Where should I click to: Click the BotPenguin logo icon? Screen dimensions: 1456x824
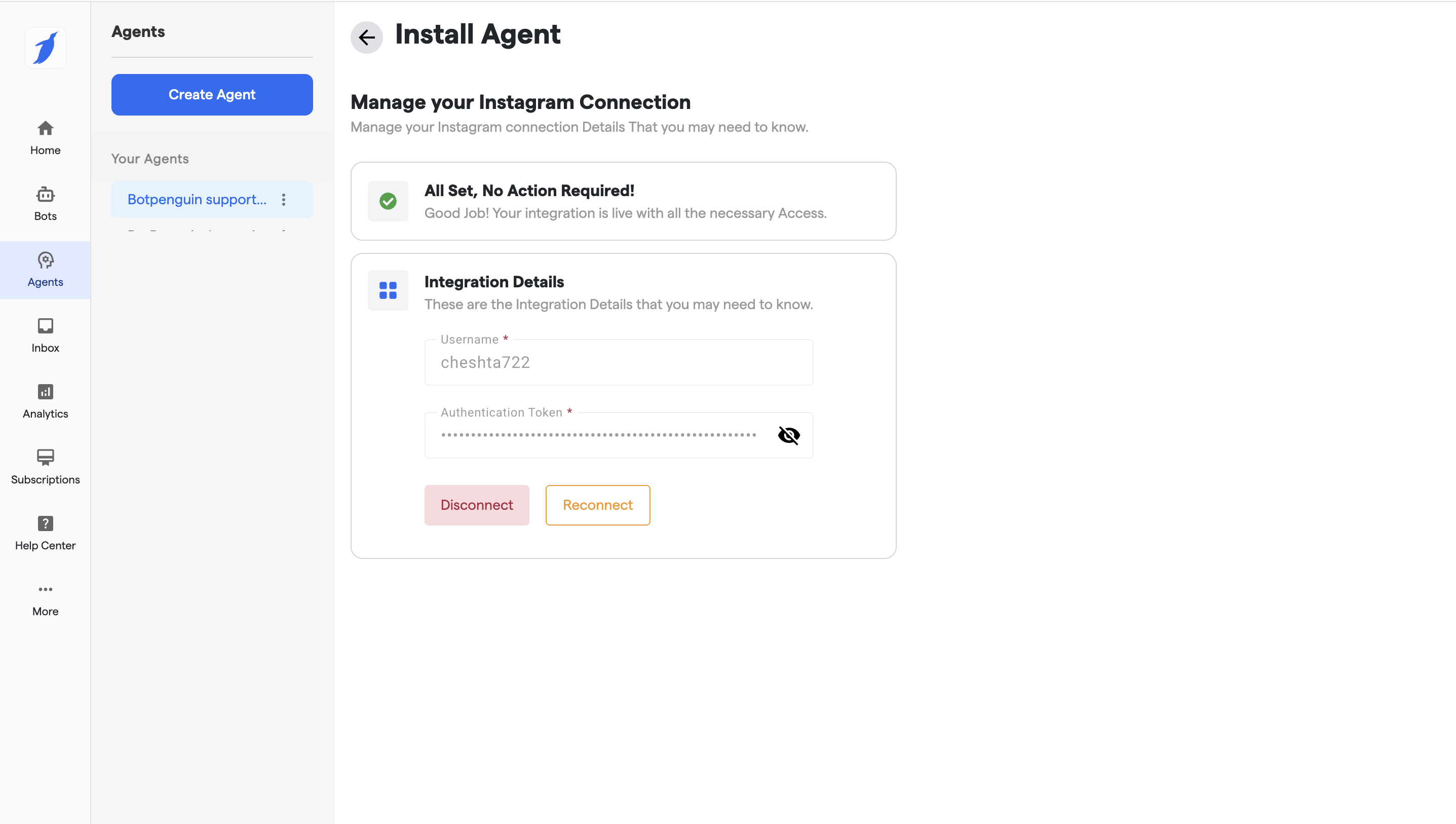click(45, 48)
